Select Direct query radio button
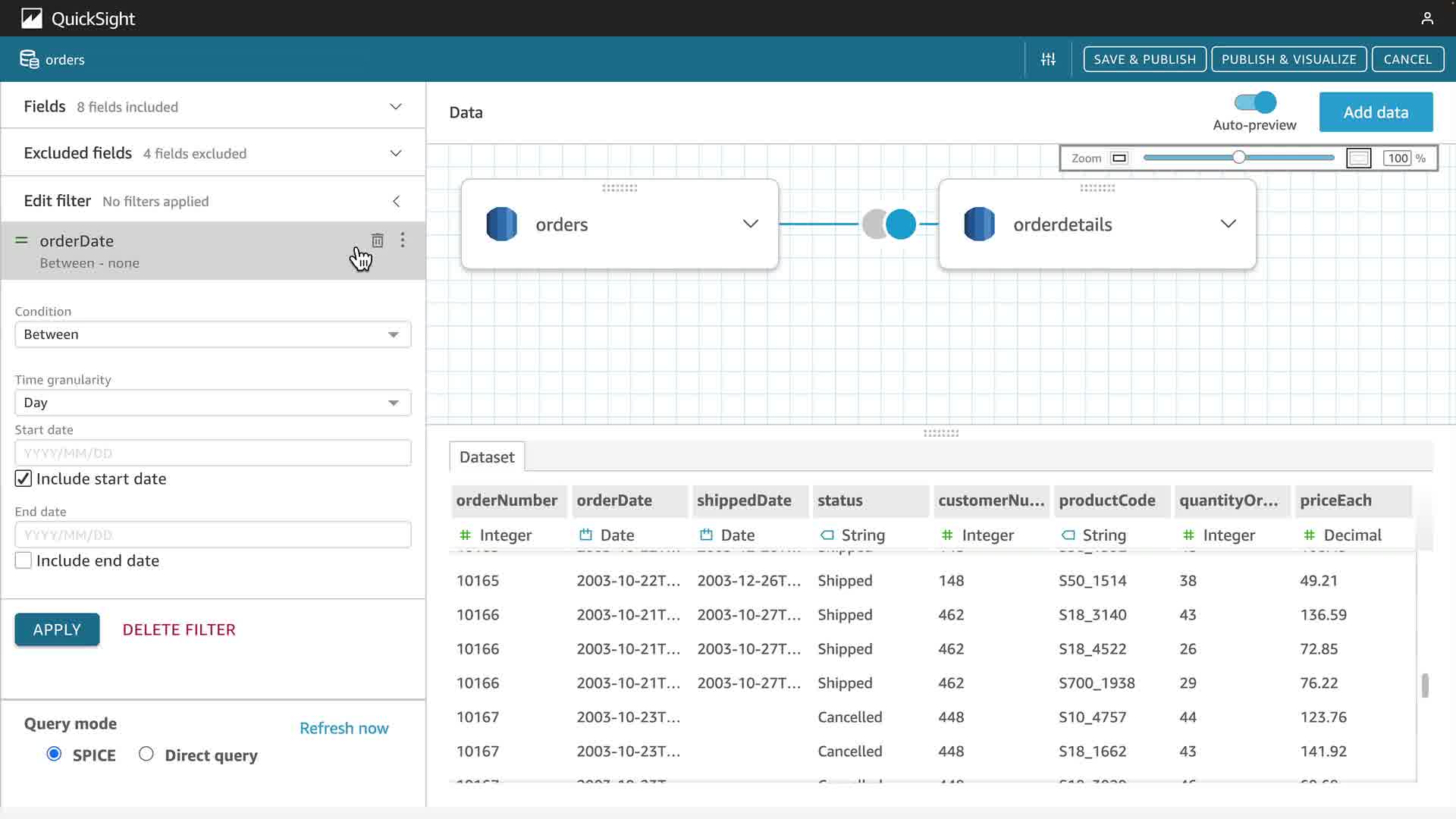Screen dimensions: 1456x819 (146, 754)
